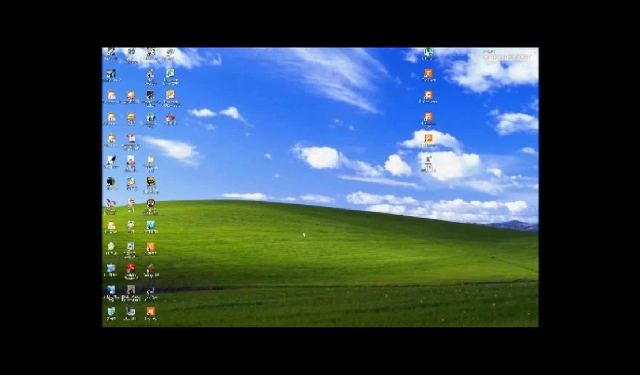This screenshot has height=375, width=640.
Task: Click the round red-and-black desktop icon
Action: (151, 203)
